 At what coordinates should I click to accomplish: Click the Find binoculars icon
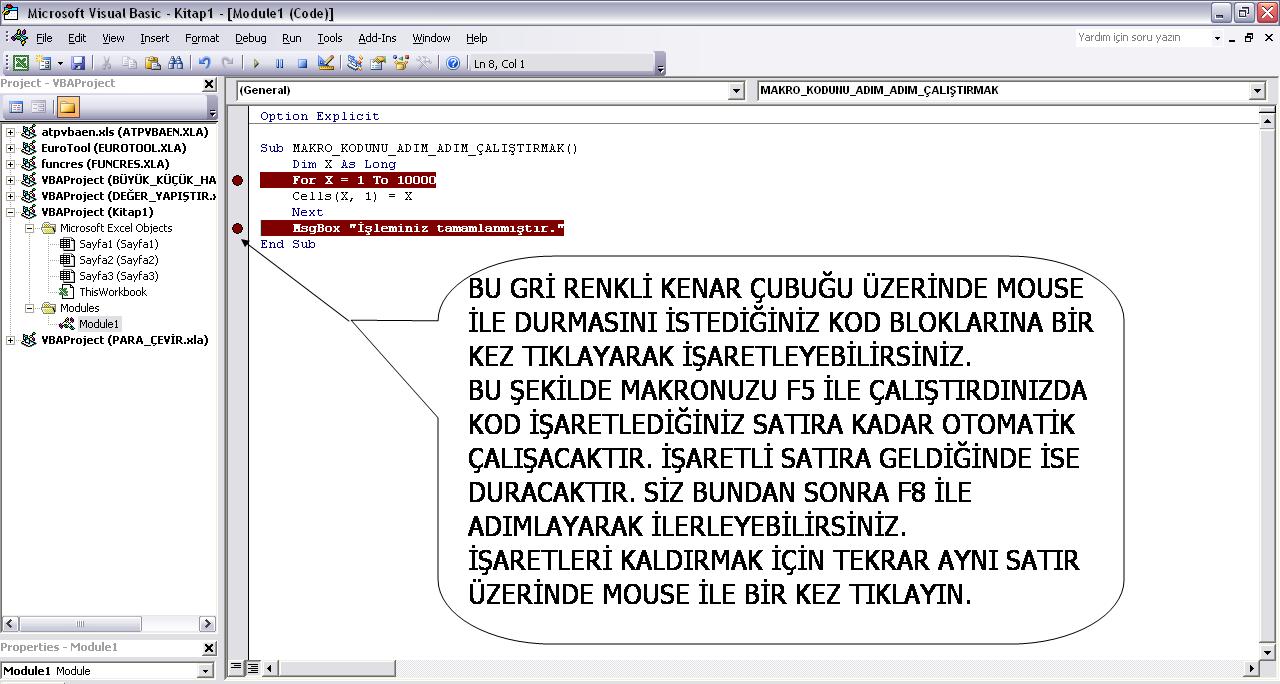[x=176, y=63]
